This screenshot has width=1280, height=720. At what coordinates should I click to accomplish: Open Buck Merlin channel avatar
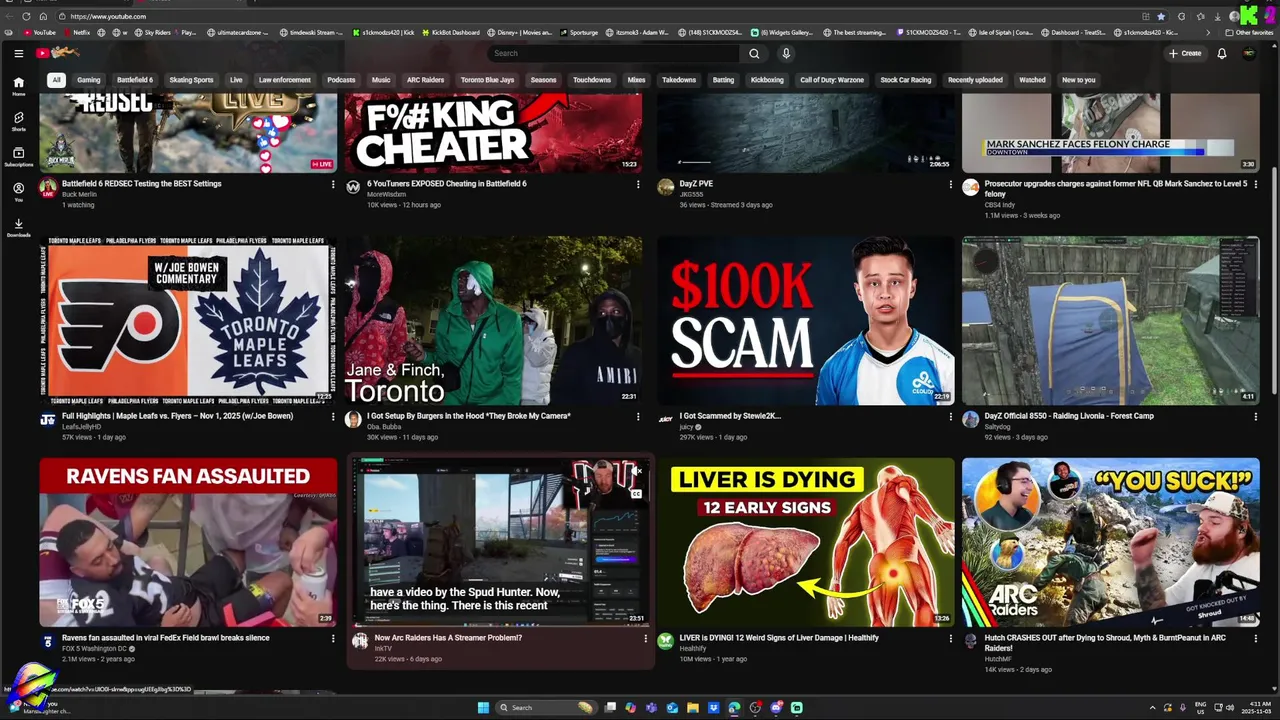click(48, 187)
